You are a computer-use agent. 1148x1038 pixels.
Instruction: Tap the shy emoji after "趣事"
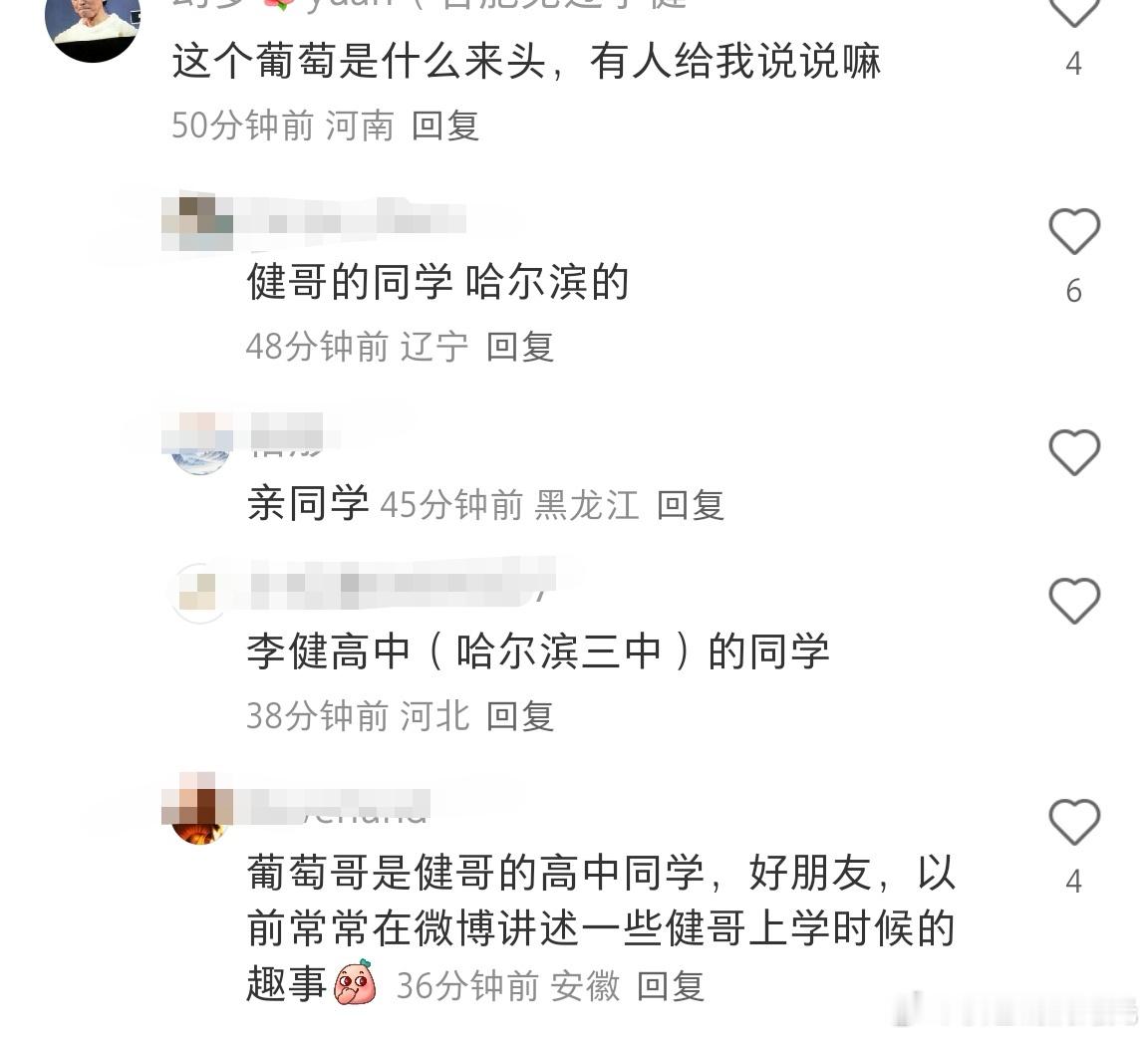355,982
